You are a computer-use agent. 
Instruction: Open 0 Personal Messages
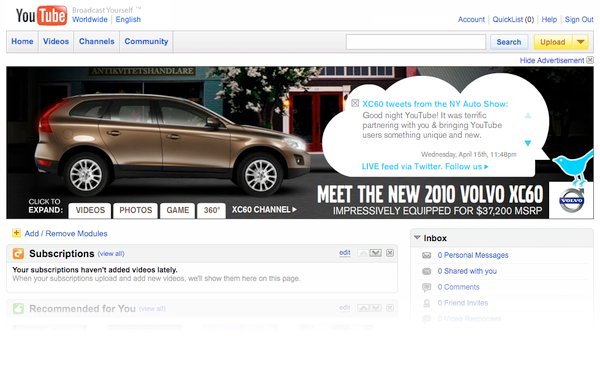point(473,255)
